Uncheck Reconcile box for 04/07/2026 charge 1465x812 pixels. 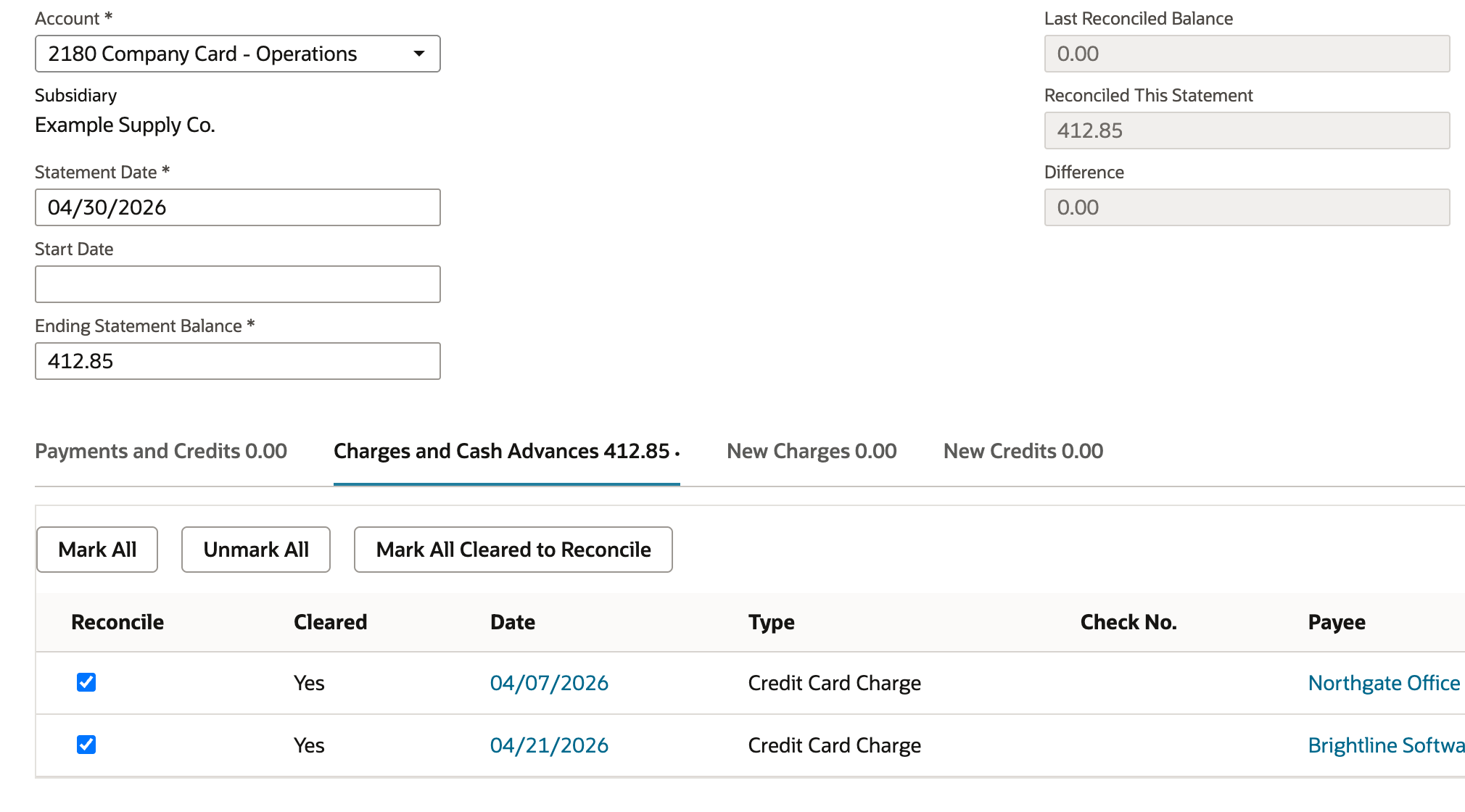tap(86, 682)
